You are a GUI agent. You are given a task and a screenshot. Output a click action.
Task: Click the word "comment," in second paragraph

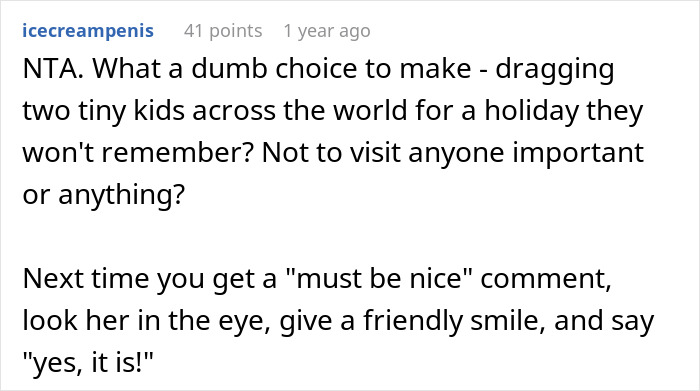[x=546, y=280]
